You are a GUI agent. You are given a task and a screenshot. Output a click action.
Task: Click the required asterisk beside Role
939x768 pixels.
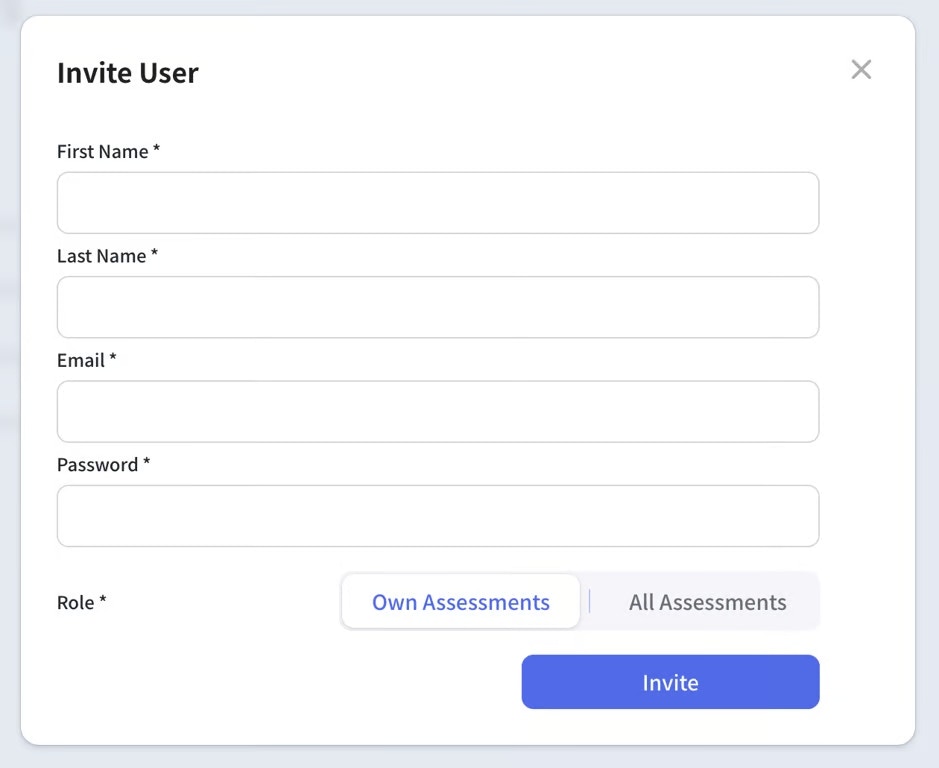point(103,602)
